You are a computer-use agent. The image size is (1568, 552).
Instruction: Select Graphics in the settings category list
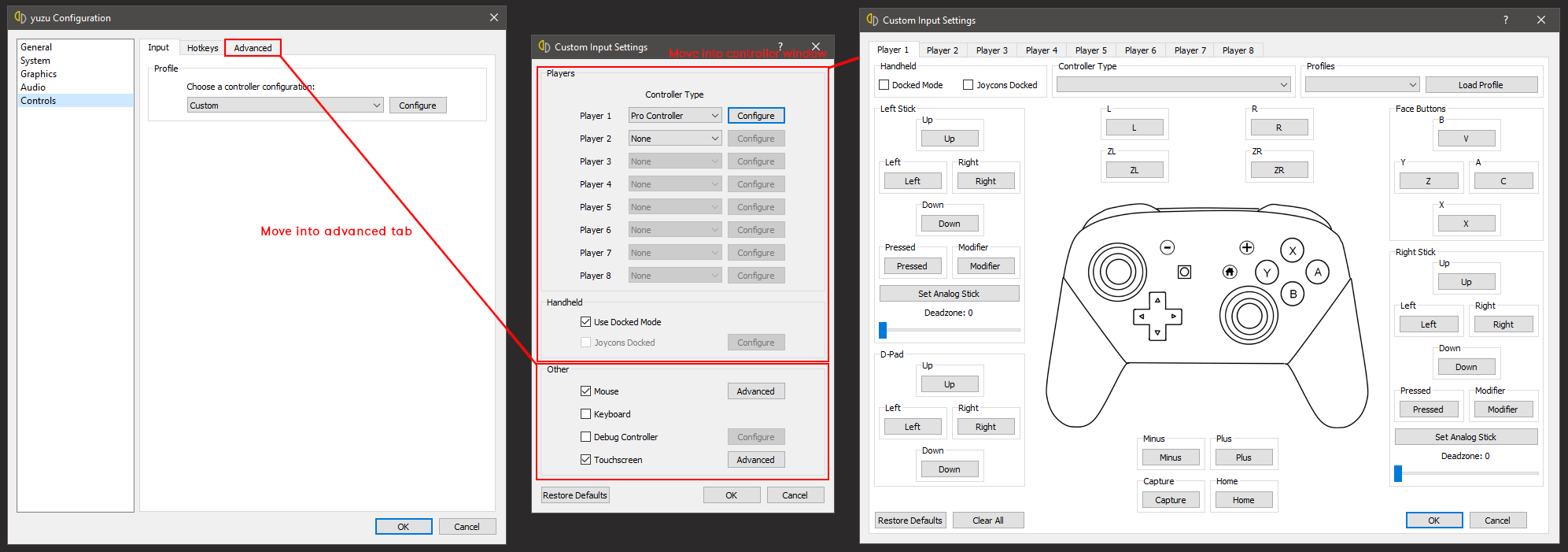tap(39, 74)
